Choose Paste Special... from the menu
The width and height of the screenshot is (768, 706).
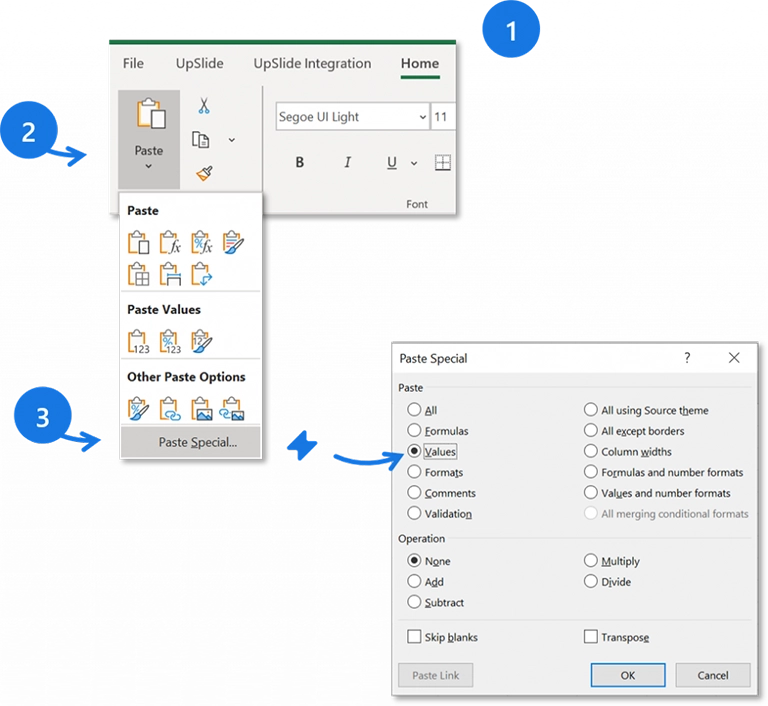[x=190, y=442]
